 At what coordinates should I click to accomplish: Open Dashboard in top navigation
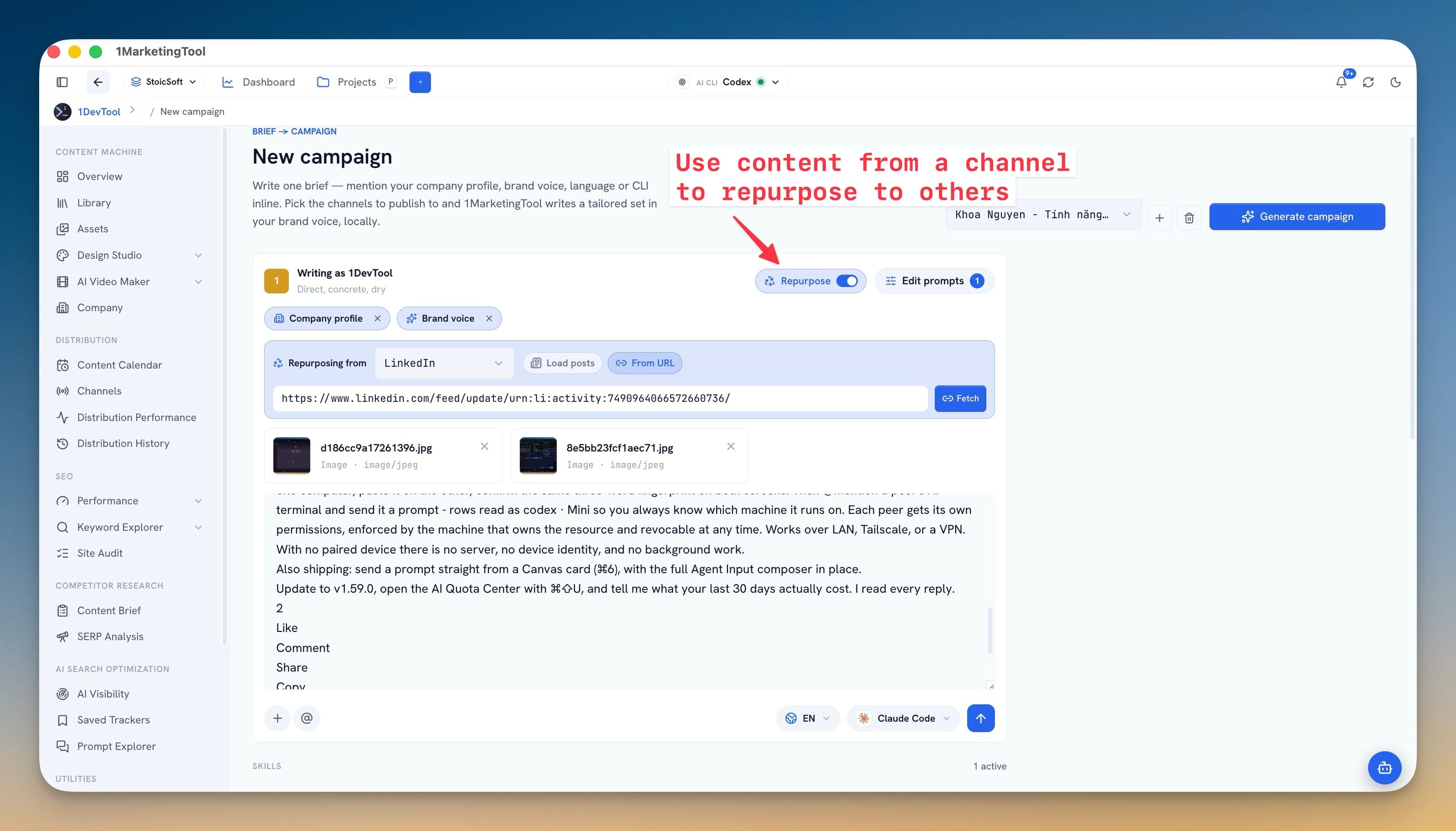(x=258, y=82)
